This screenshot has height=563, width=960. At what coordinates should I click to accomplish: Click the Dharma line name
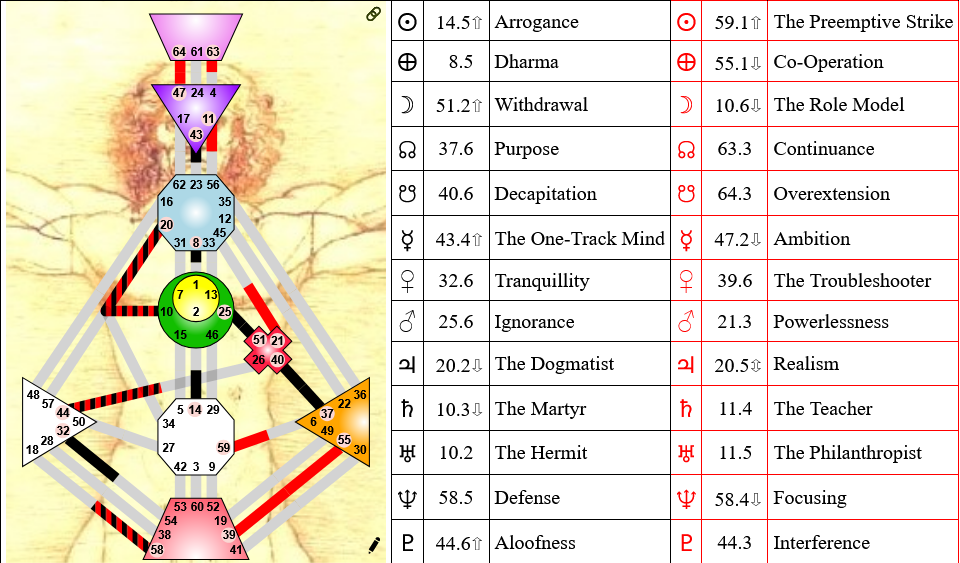tap(527, 62)
